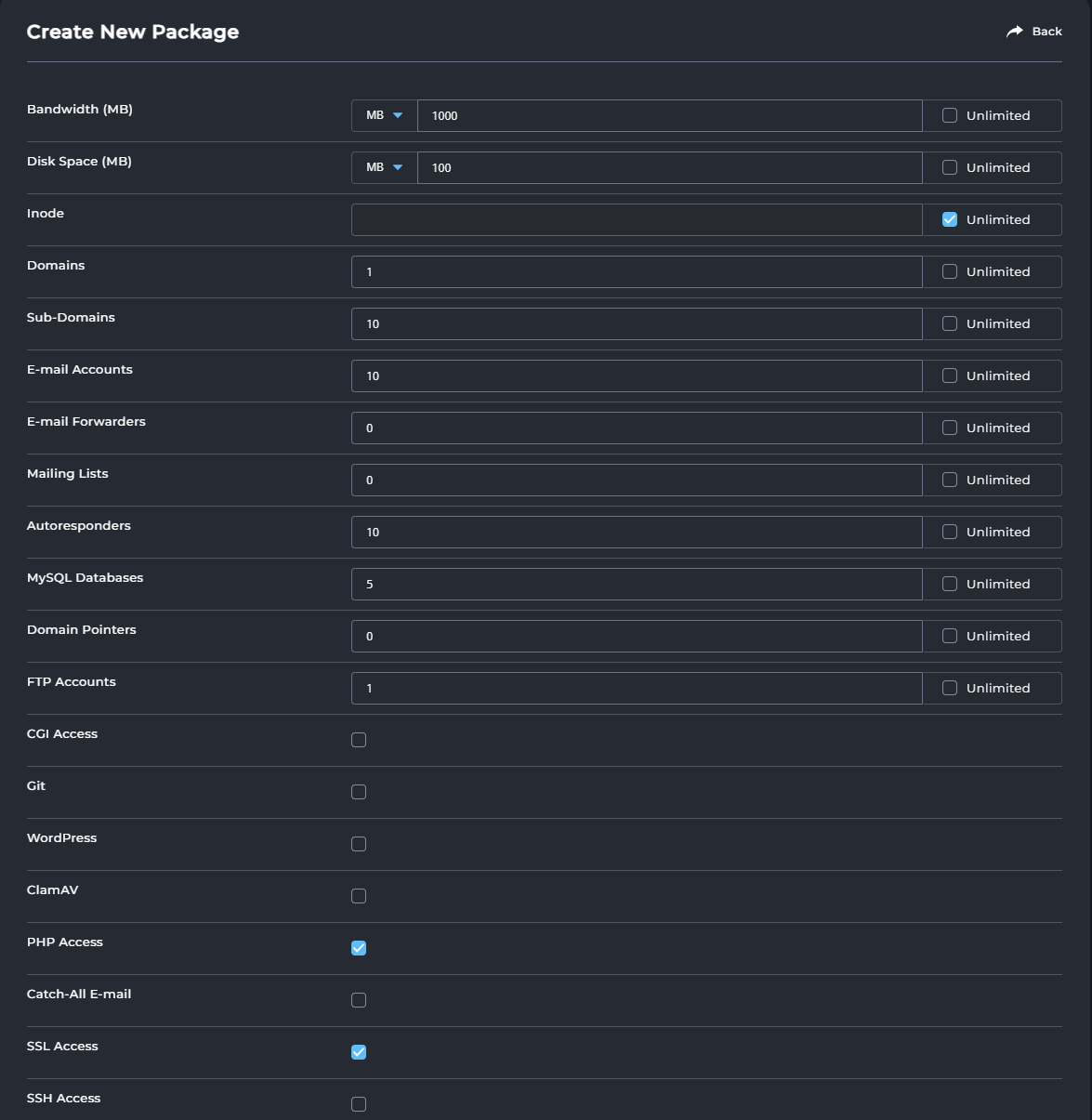Screen dimensions: 1092x1120
Task: Open the Disk Space MB unit dropdown
Action: point(385,167)
